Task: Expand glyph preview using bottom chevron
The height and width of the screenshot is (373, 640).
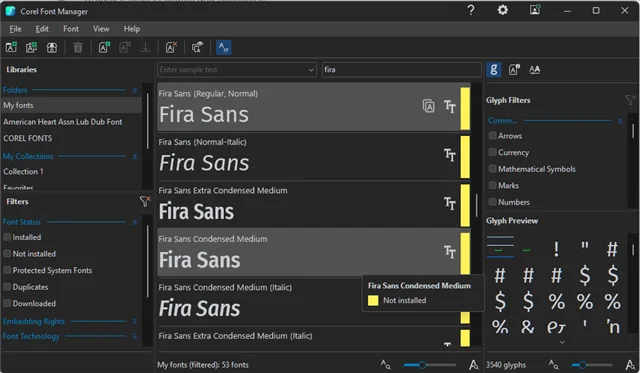Action: 562,342
